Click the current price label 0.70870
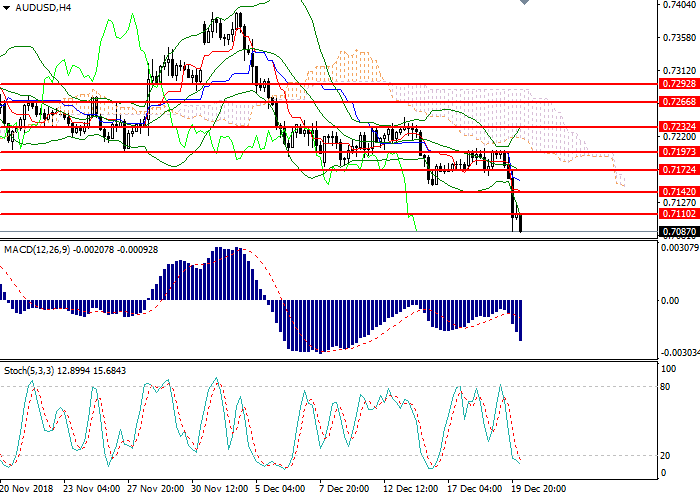The width and height of the screenshot is (700, 500). (678, 231)
